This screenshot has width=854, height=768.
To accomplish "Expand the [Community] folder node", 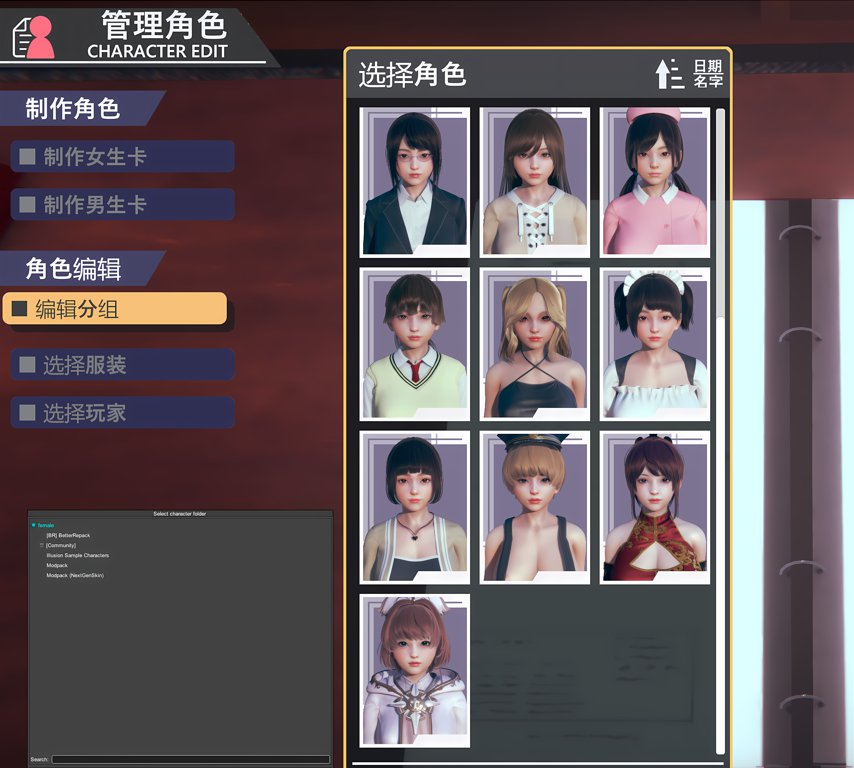I will point(41,545).
